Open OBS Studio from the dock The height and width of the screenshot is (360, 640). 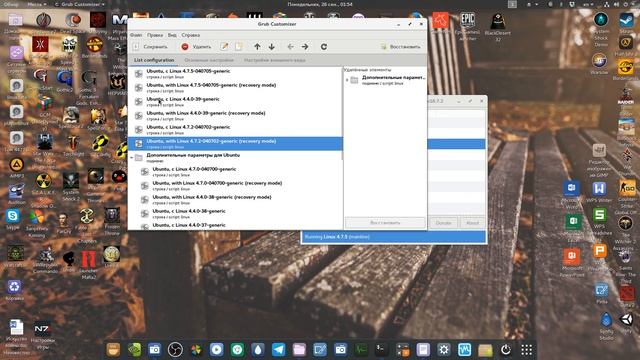[175, 349]
